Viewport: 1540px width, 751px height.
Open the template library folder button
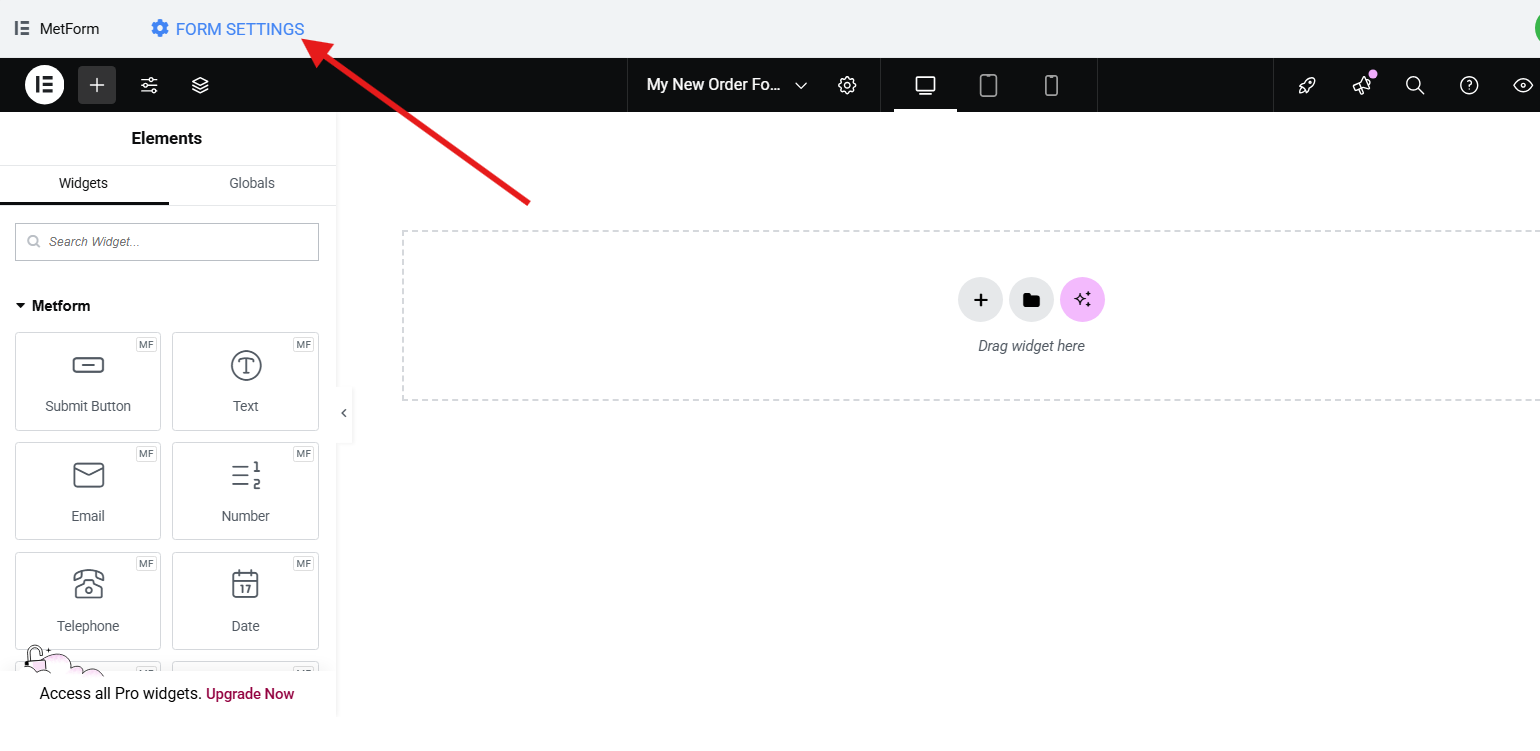pos(1031,300)
